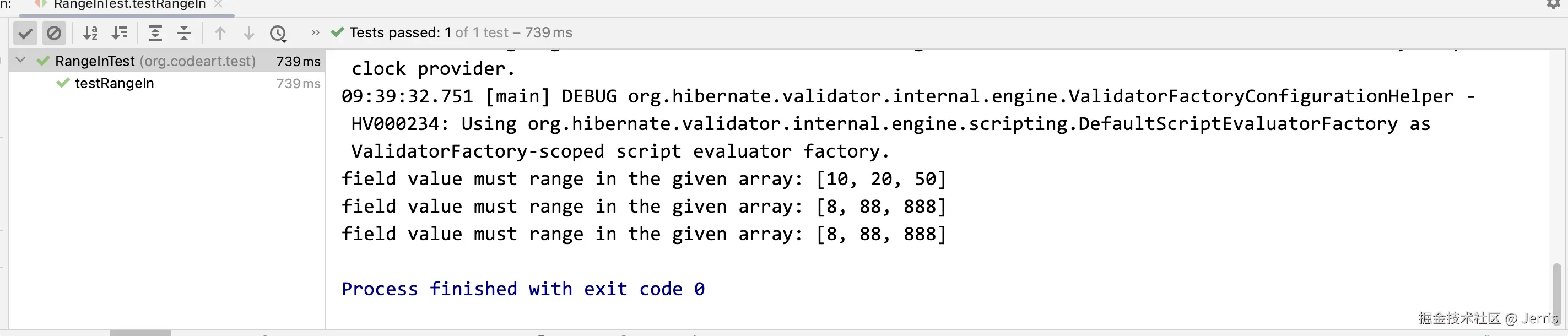Click the green check next to testRangeIn
This screenshot has width=1568, height=336.
click(63, 83)
